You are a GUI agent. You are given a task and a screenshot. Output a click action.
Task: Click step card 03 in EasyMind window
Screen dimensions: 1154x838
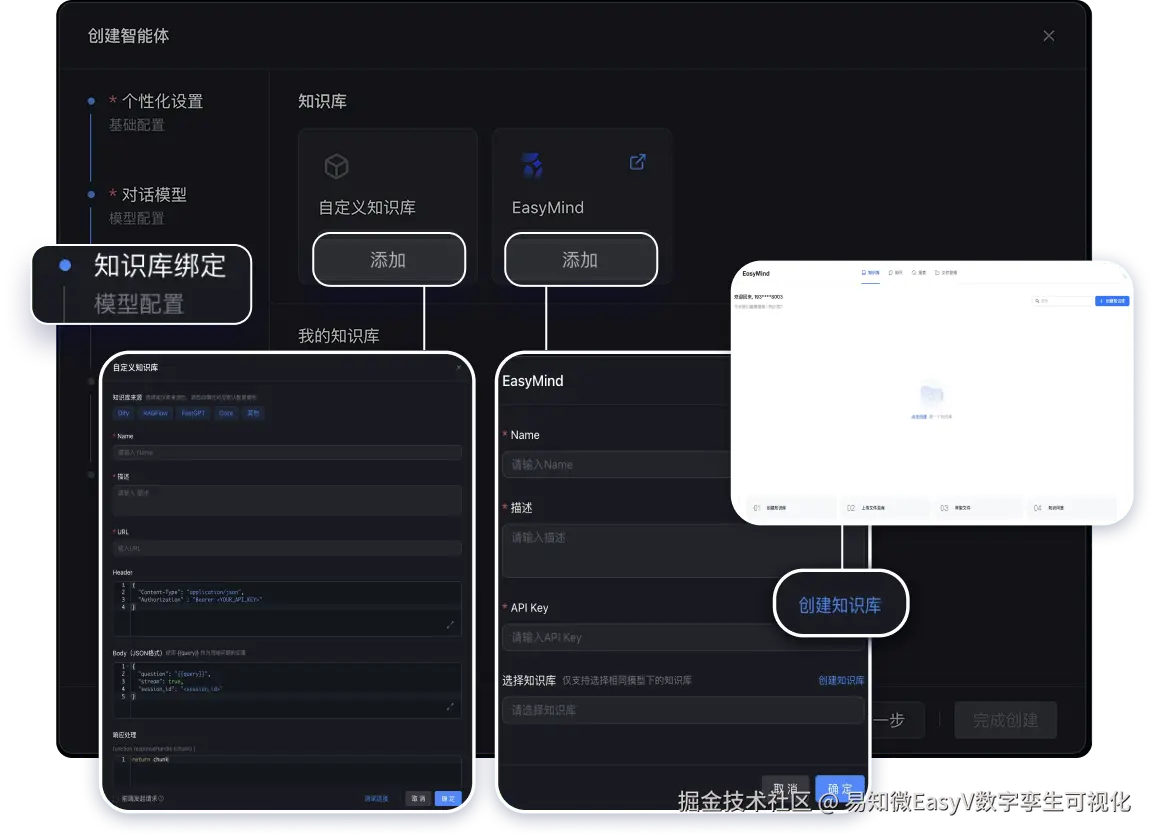tap(979, 508)
